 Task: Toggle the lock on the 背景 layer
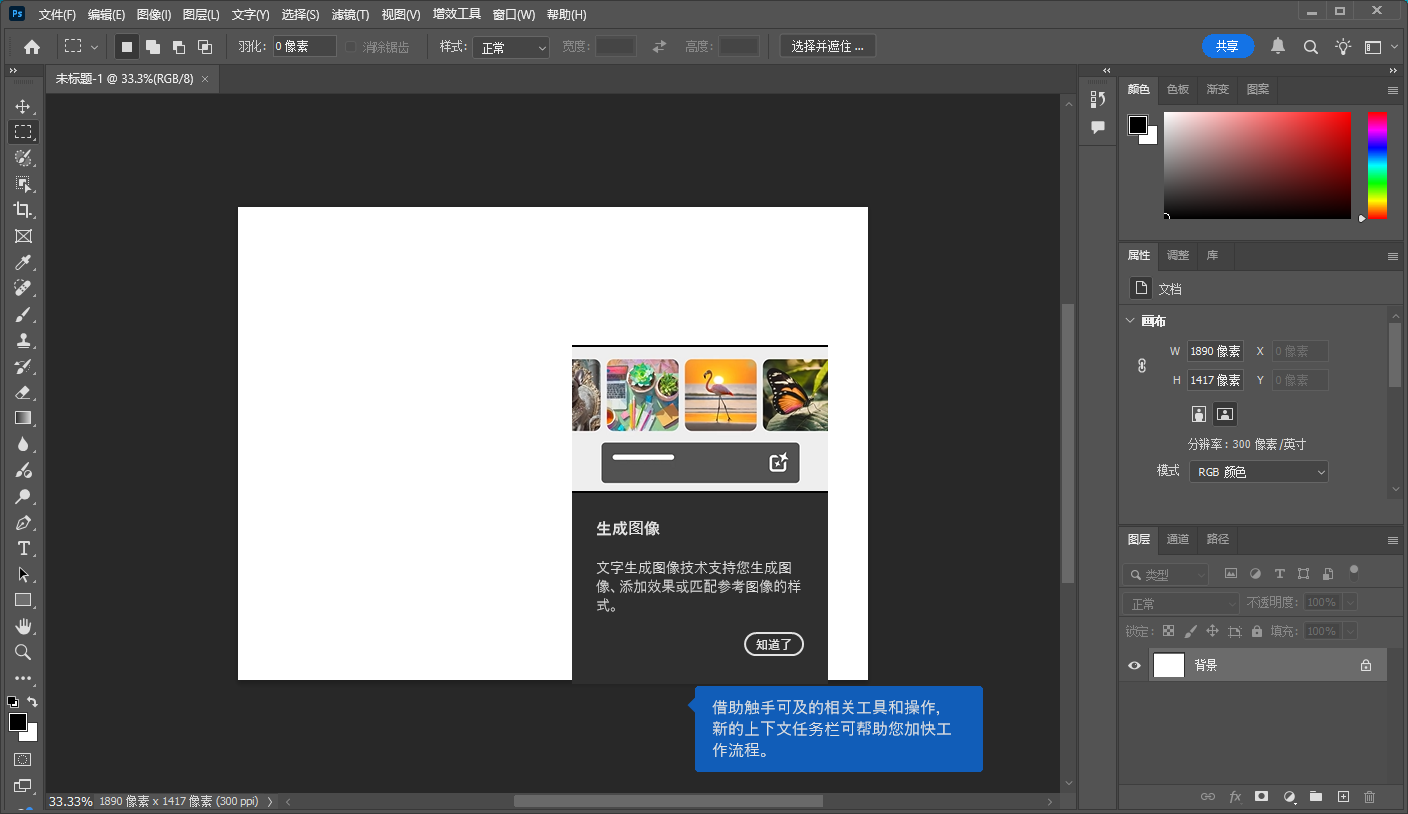(1366, 665)
